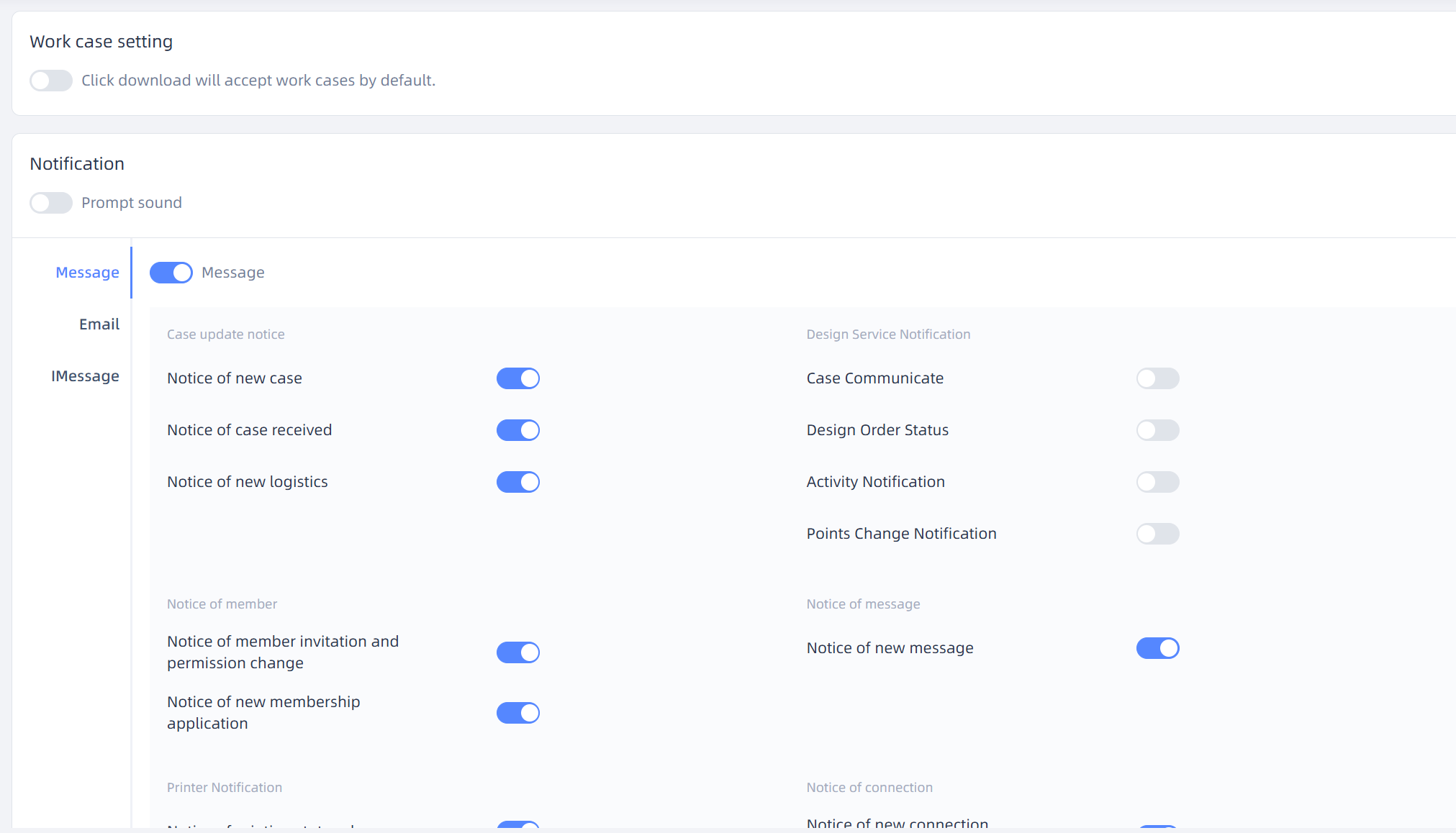
Task: Disable the main Message toggle
Action: 171,273
